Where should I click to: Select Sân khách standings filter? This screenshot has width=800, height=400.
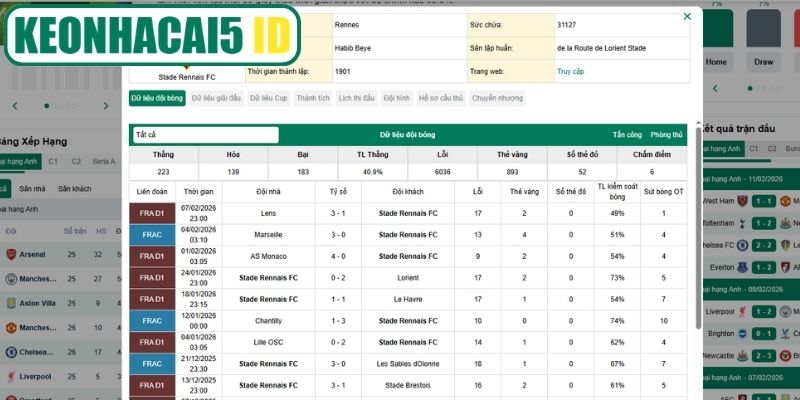coord(74,188)
